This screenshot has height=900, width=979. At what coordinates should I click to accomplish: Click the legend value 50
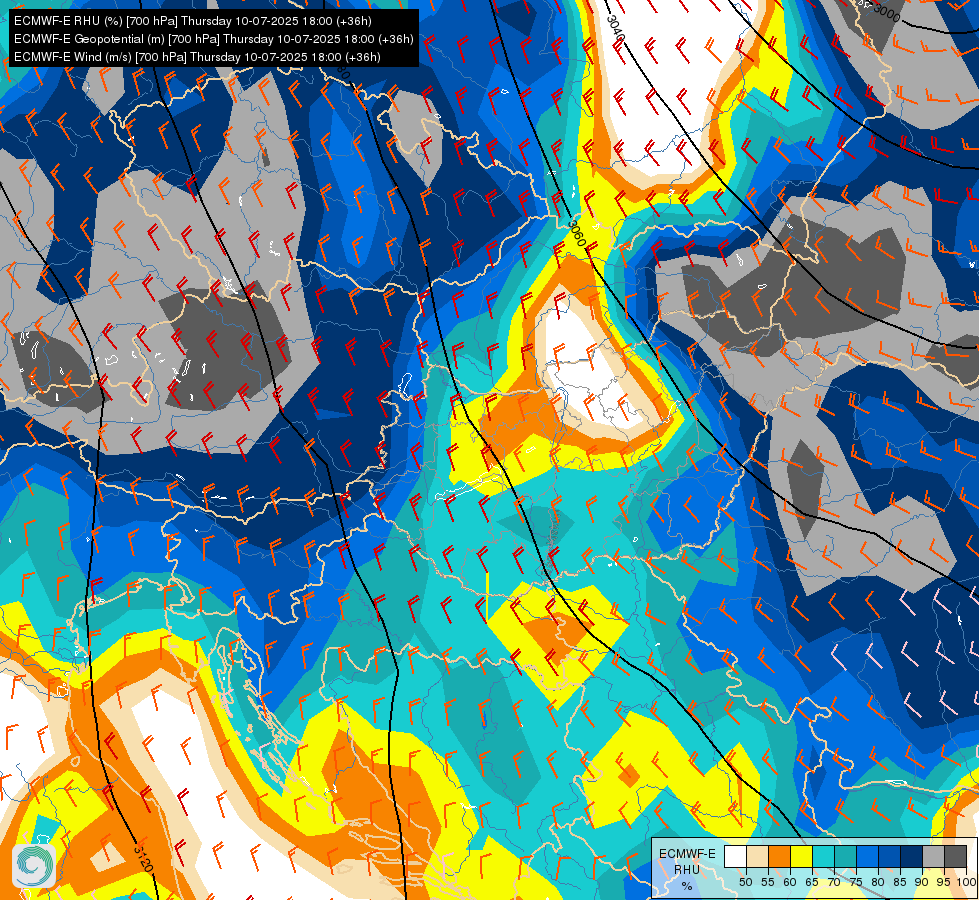(745, 882)
